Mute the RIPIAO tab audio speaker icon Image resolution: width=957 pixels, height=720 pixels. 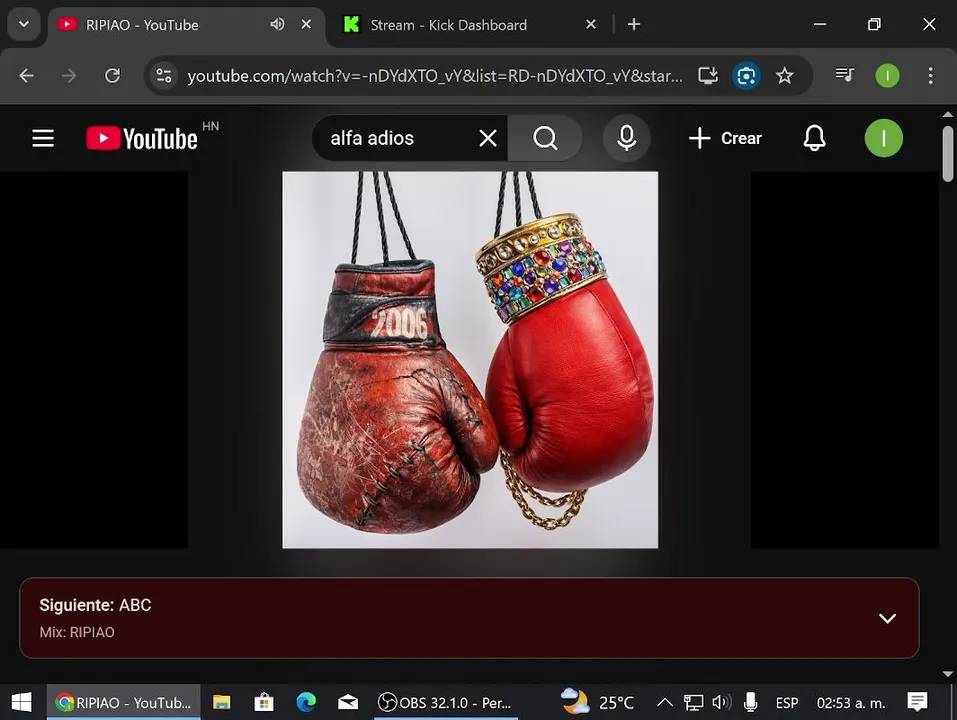coord(277,24)
